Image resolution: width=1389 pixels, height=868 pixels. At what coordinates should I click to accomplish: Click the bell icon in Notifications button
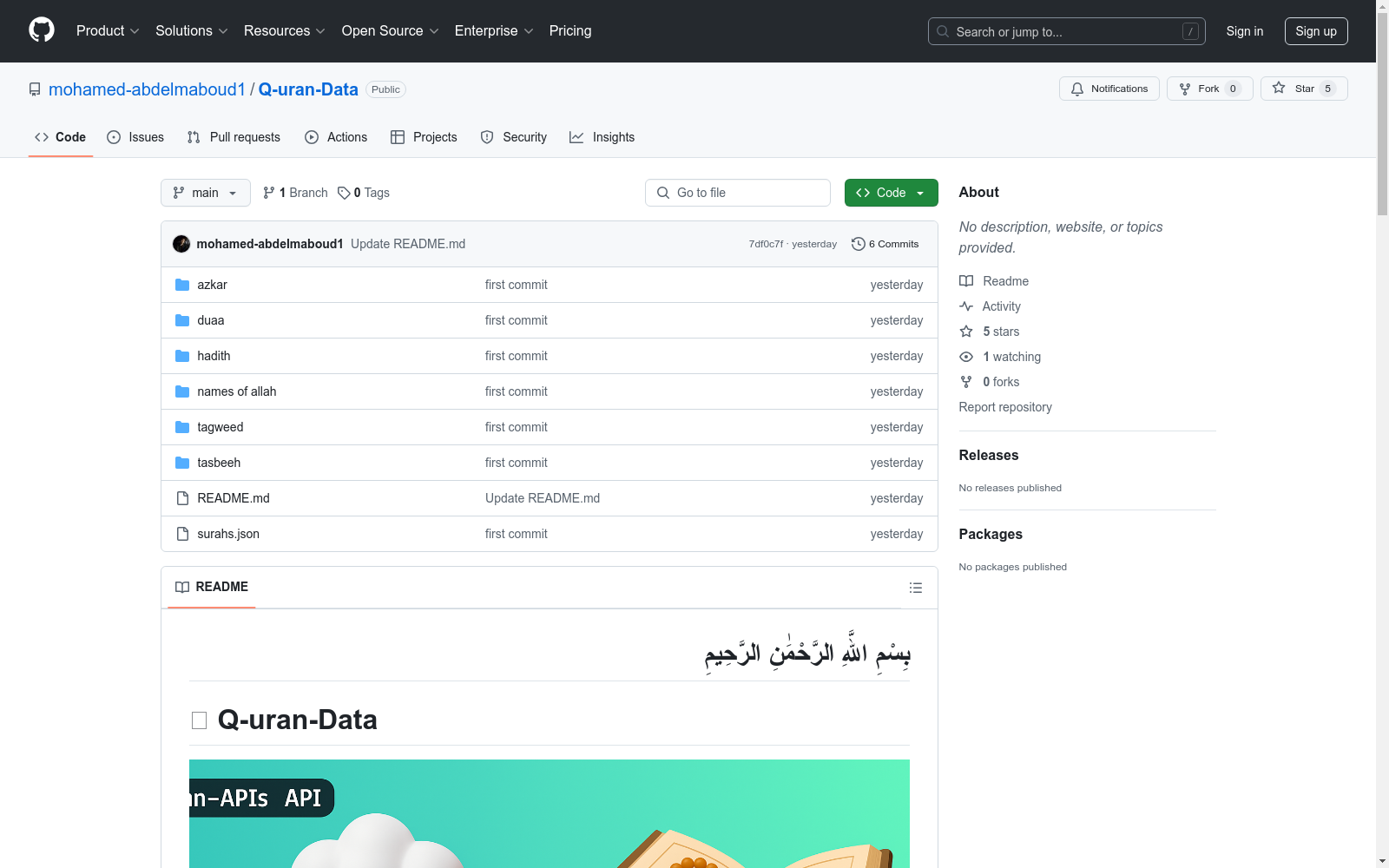[x=1077, y=89]
